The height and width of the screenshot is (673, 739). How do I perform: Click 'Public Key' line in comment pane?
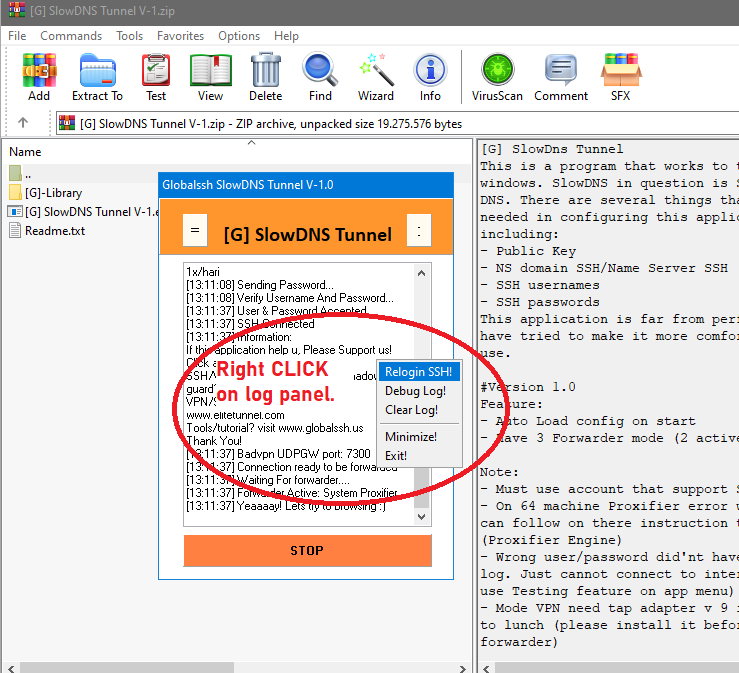tap(536, 251)
